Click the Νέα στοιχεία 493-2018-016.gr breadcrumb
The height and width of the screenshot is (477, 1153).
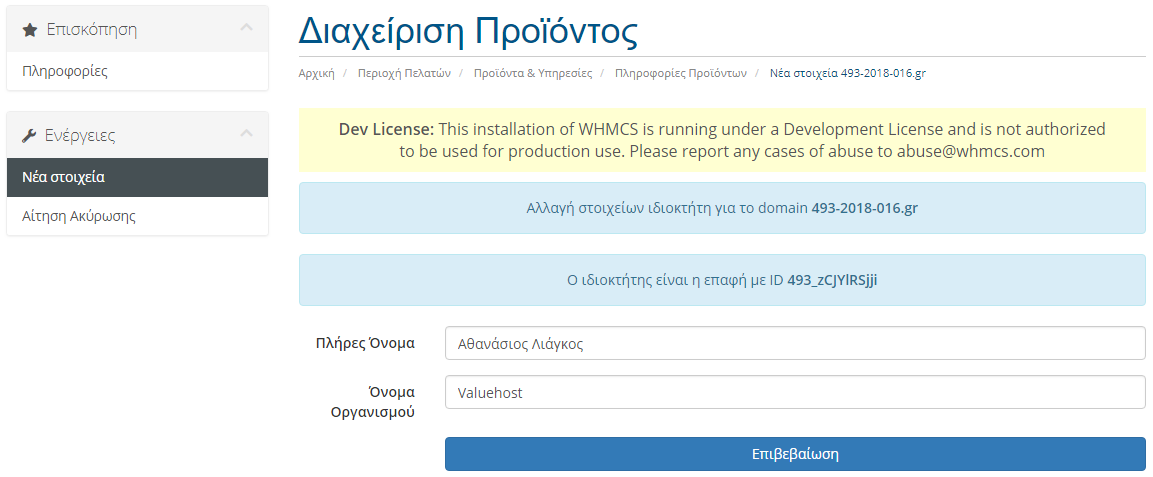click(847, 74)
